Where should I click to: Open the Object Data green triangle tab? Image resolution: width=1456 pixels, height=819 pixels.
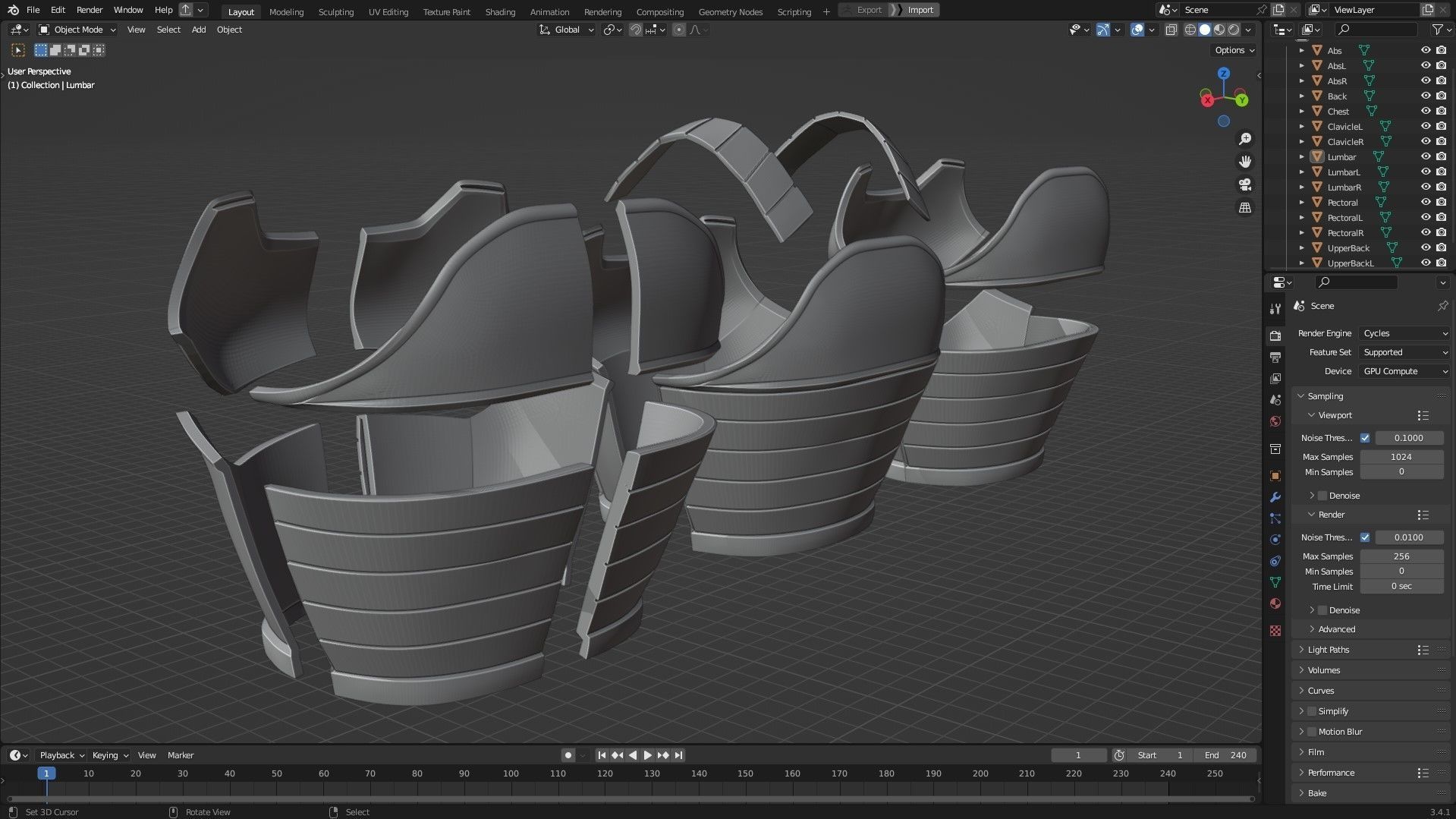(1275, 582)
